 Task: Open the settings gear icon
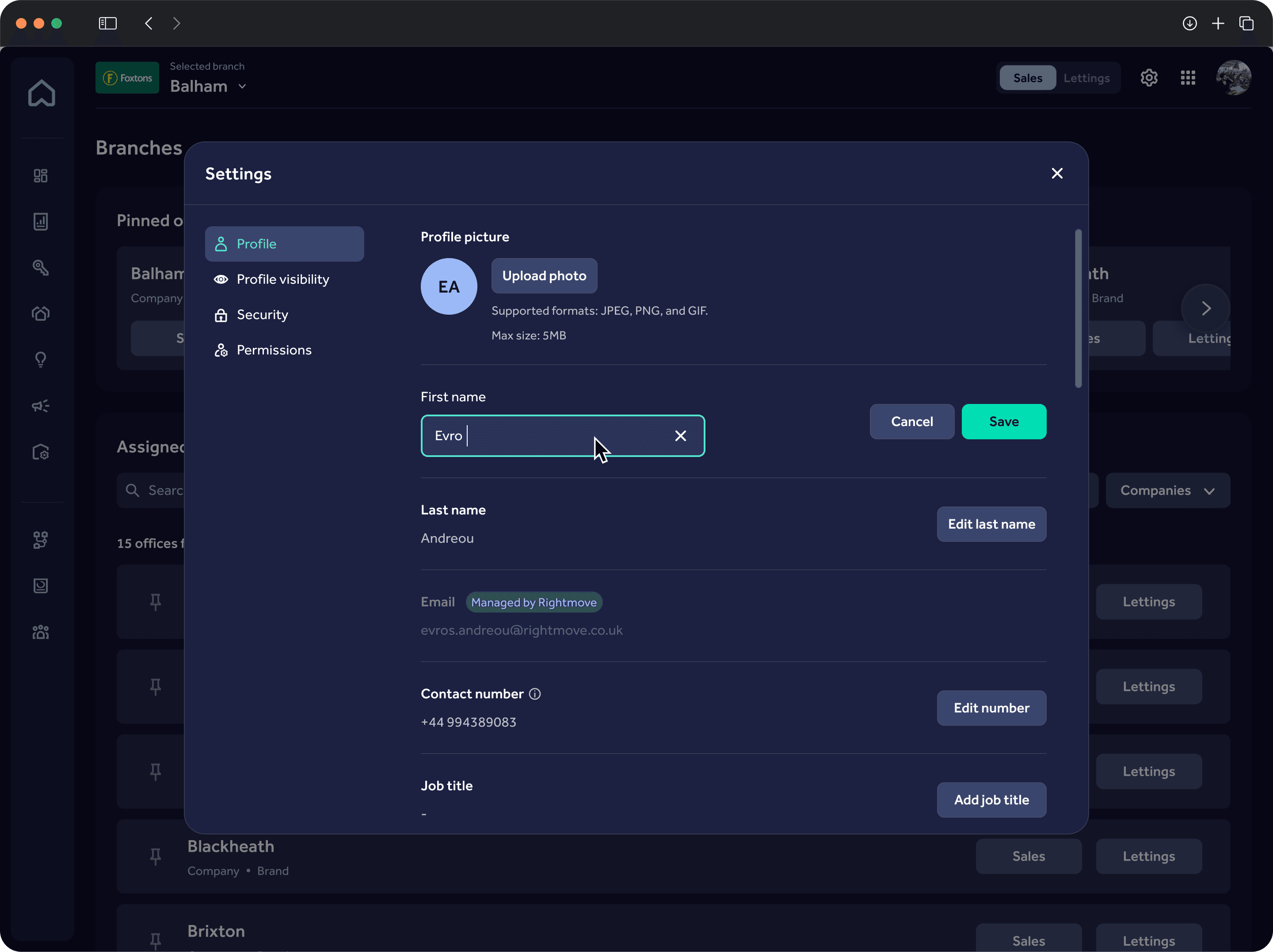coord(1149,78)
